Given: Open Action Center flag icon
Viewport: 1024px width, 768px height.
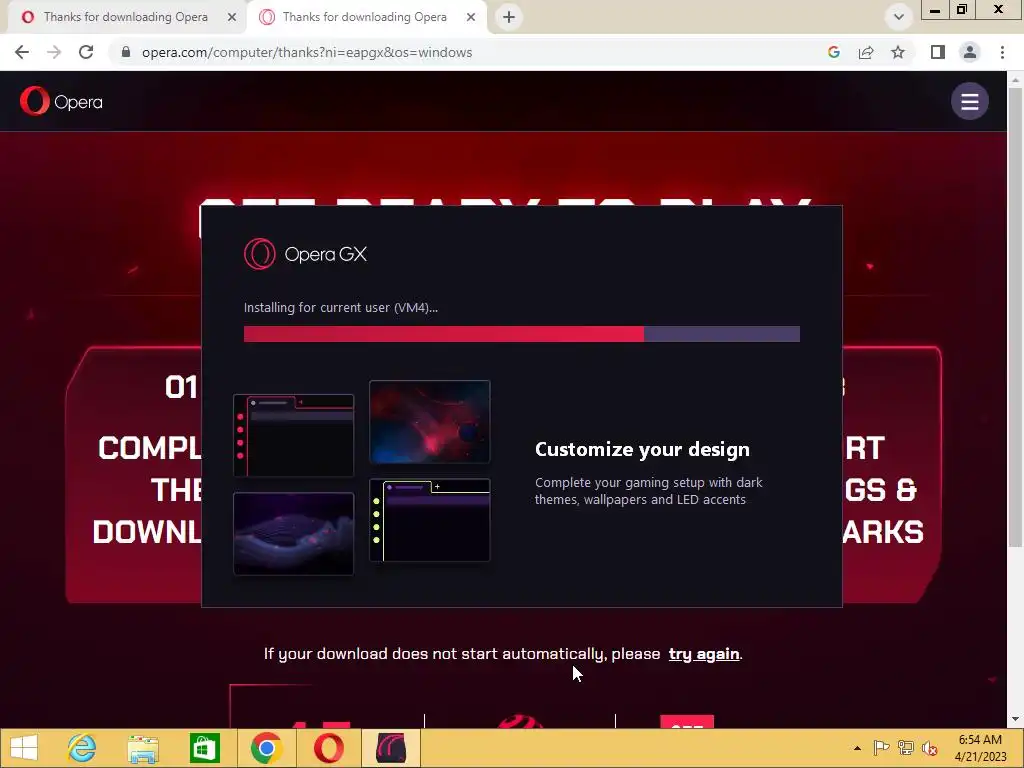Looking at the screenshot, I should [x=881, y=748].
